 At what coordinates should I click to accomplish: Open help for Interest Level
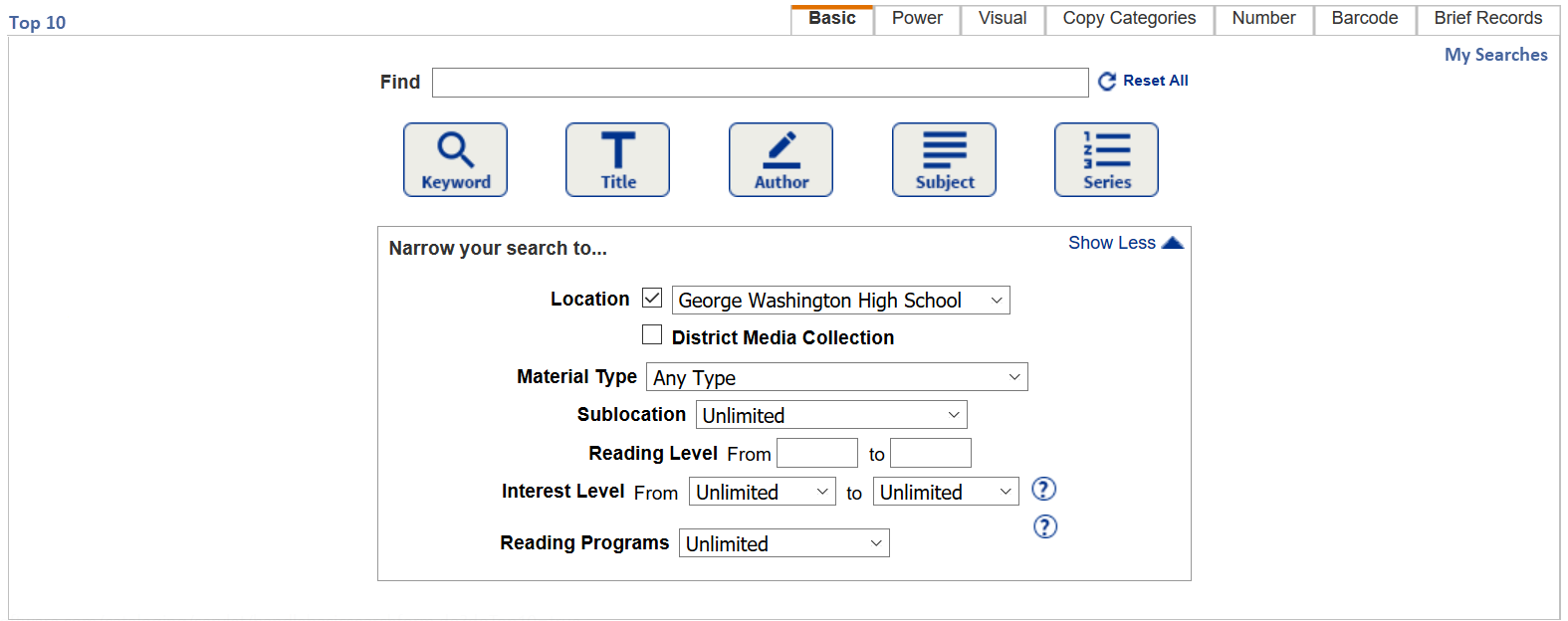[1044, 489]
